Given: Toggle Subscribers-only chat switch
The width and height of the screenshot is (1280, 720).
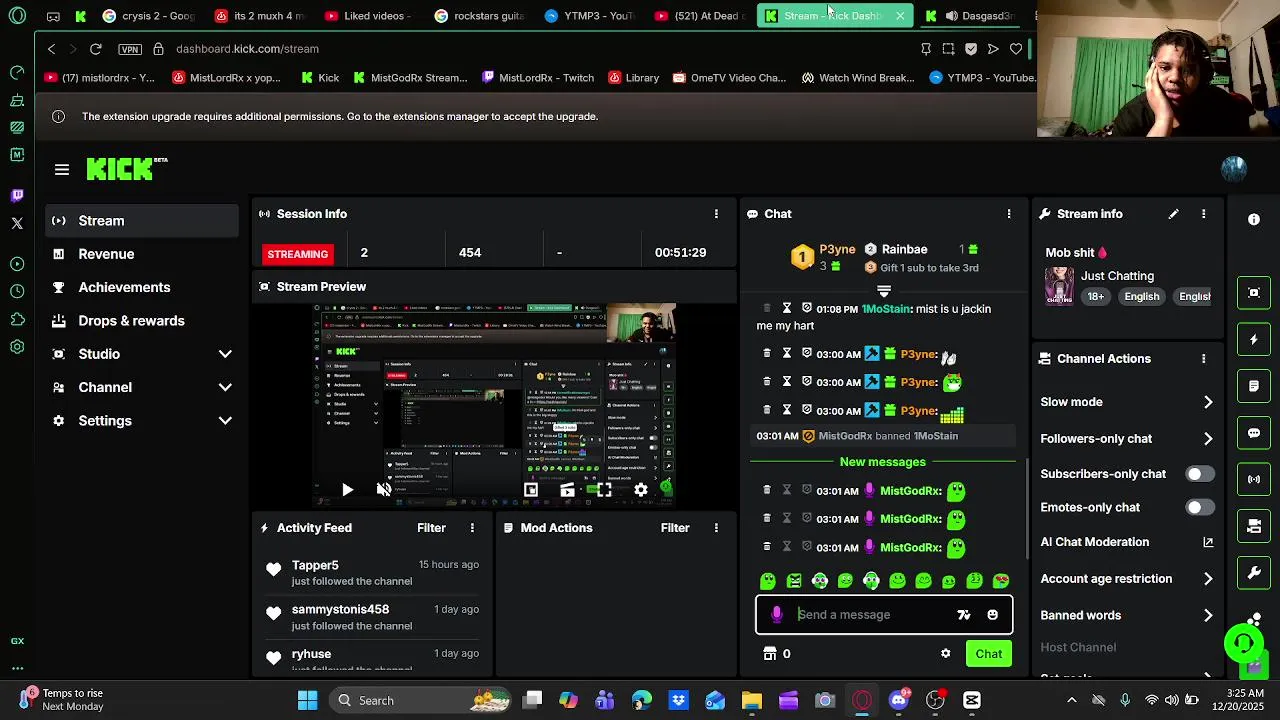Looking at the screenshot, I should click(x=1200, y=474).
